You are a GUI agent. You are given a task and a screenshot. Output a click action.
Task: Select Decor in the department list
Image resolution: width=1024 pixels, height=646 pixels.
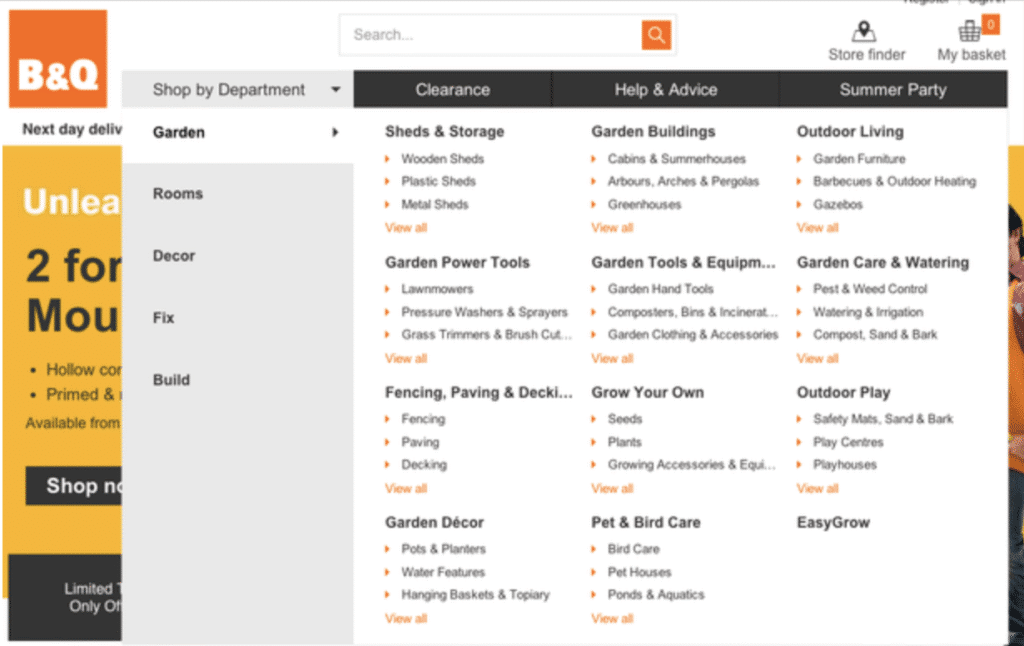pos(174,256)
